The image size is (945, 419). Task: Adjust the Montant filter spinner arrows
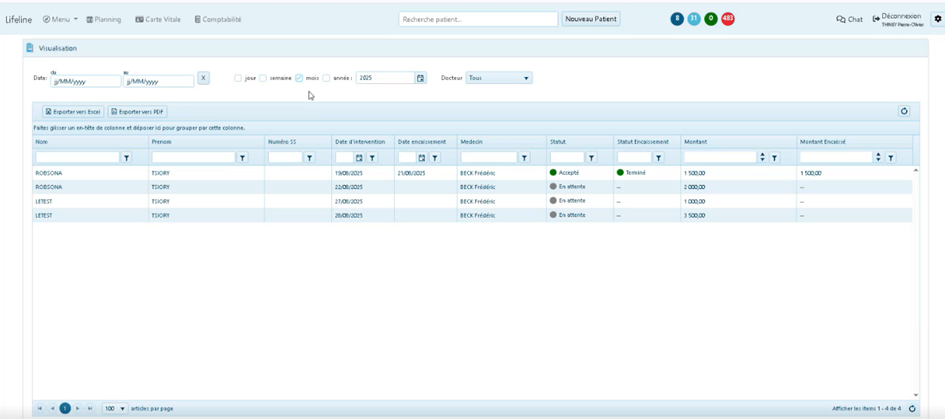click(762, 157)
